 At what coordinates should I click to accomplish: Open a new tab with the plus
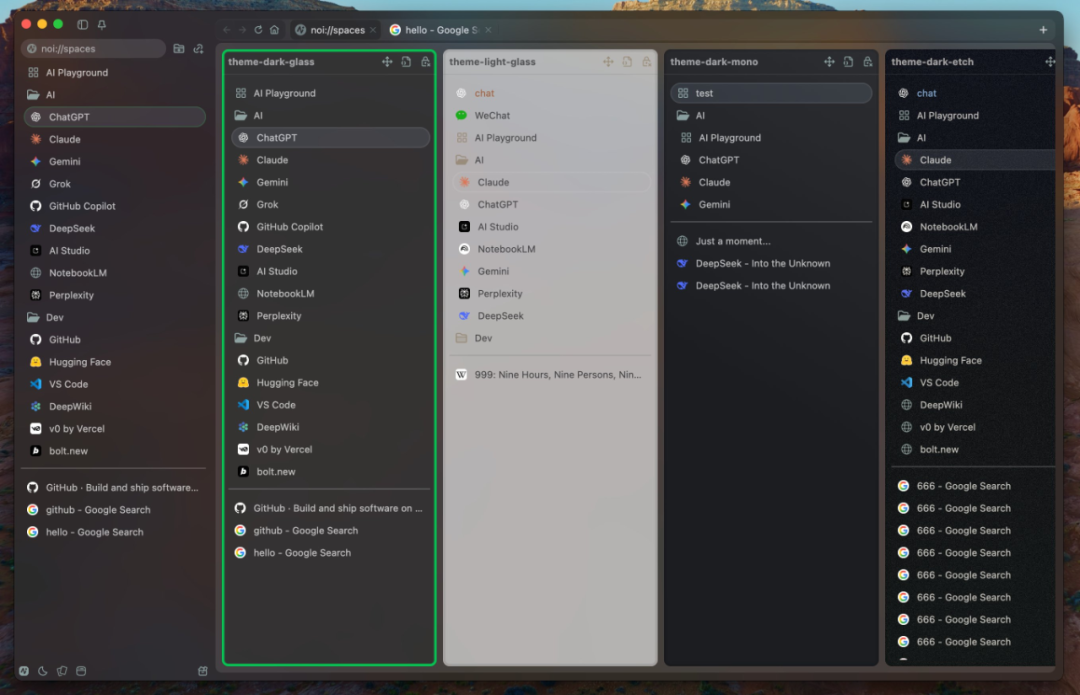coord(1043,30)
